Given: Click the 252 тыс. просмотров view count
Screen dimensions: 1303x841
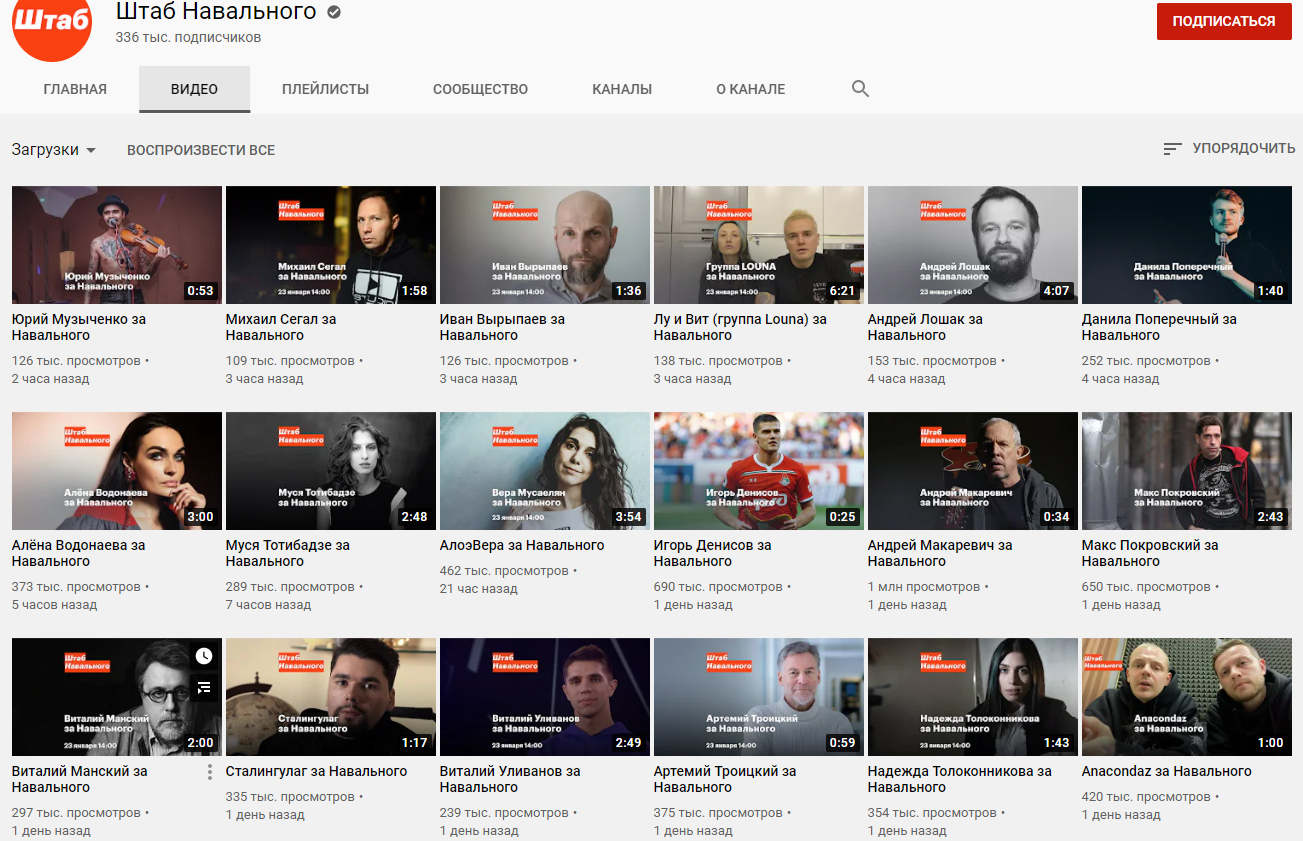Looking at the screenshot, I should (1146, 361).
